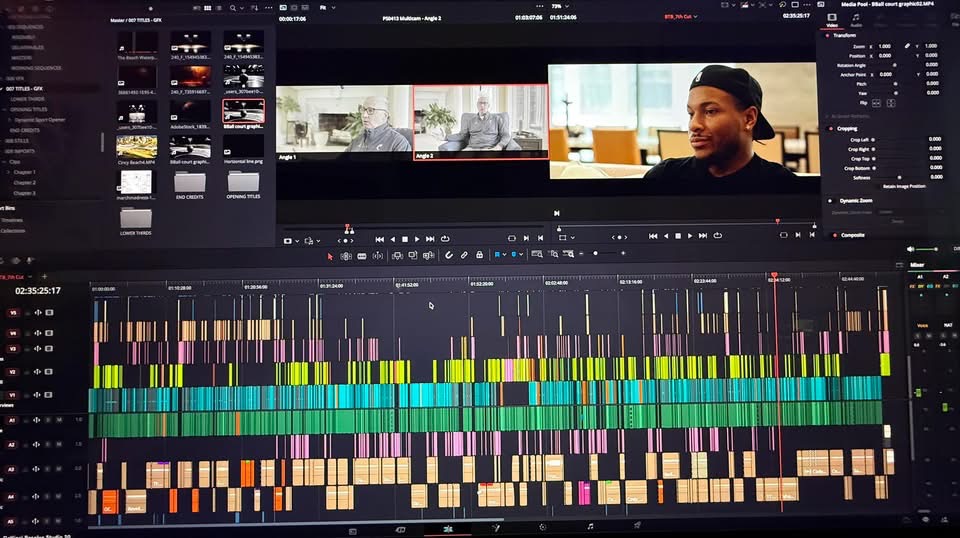Toggle timeline Snapping magnet icon
The height and width of the screenshot is (538, 960).
pyautogui.click(x=449, y=255)
